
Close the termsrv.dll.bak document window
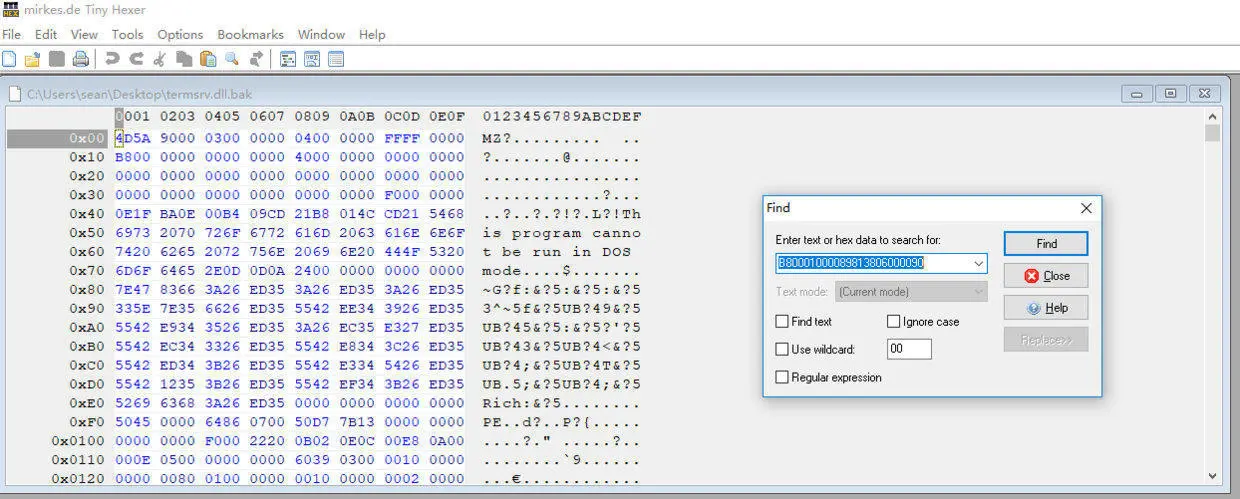coord(1204,94)
